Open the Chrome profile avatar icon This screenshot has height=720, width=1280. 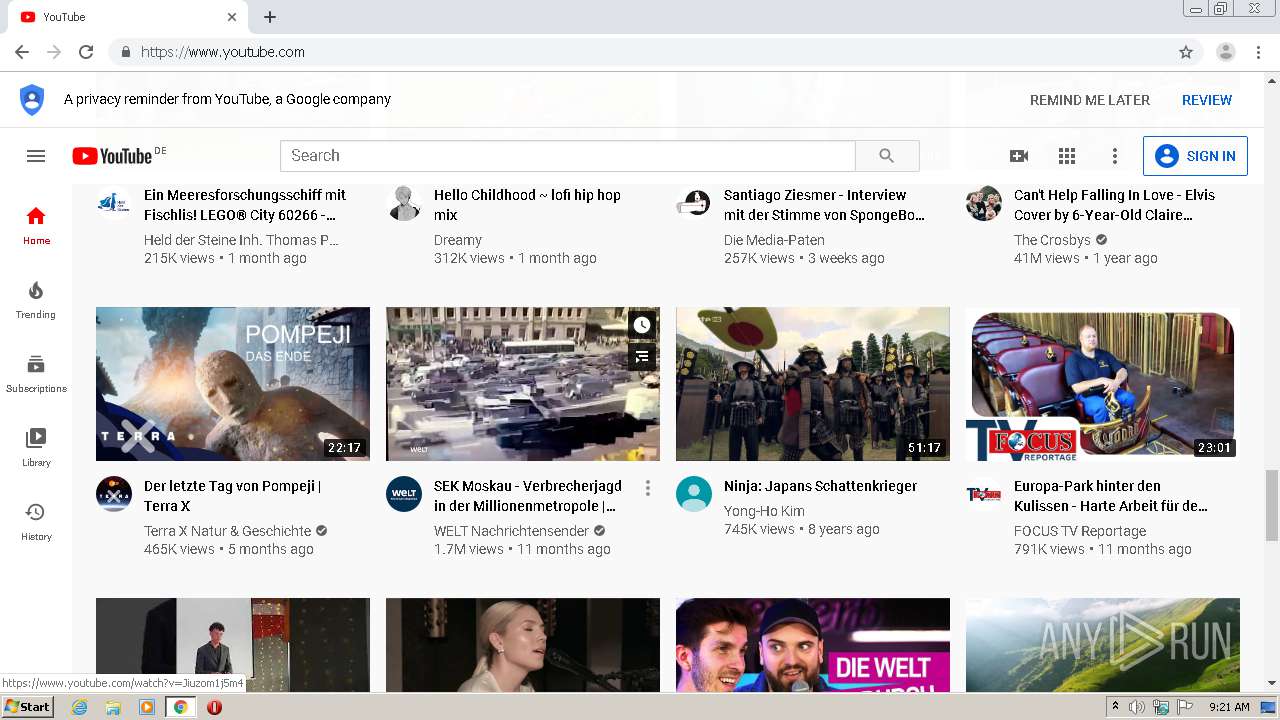pos(1226,52)
